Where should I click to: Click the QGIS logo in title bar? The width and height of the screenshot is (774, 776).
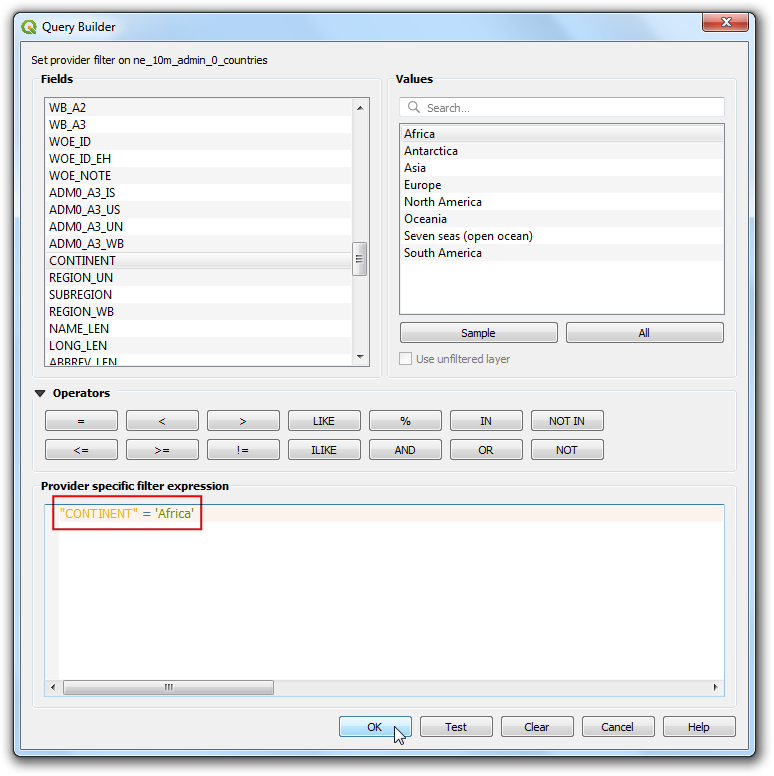29,27
